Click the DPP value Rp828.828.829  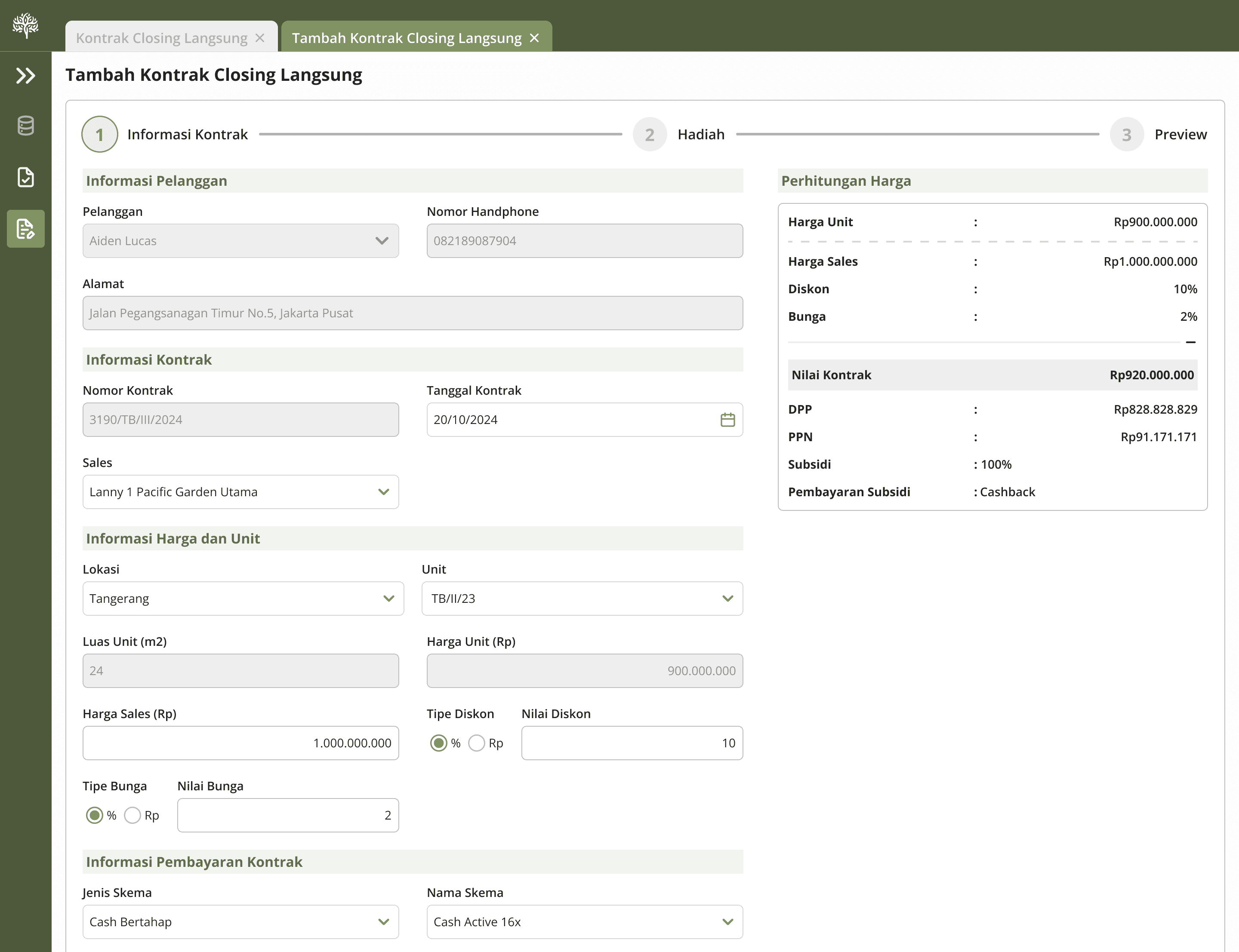point(1155,410)
